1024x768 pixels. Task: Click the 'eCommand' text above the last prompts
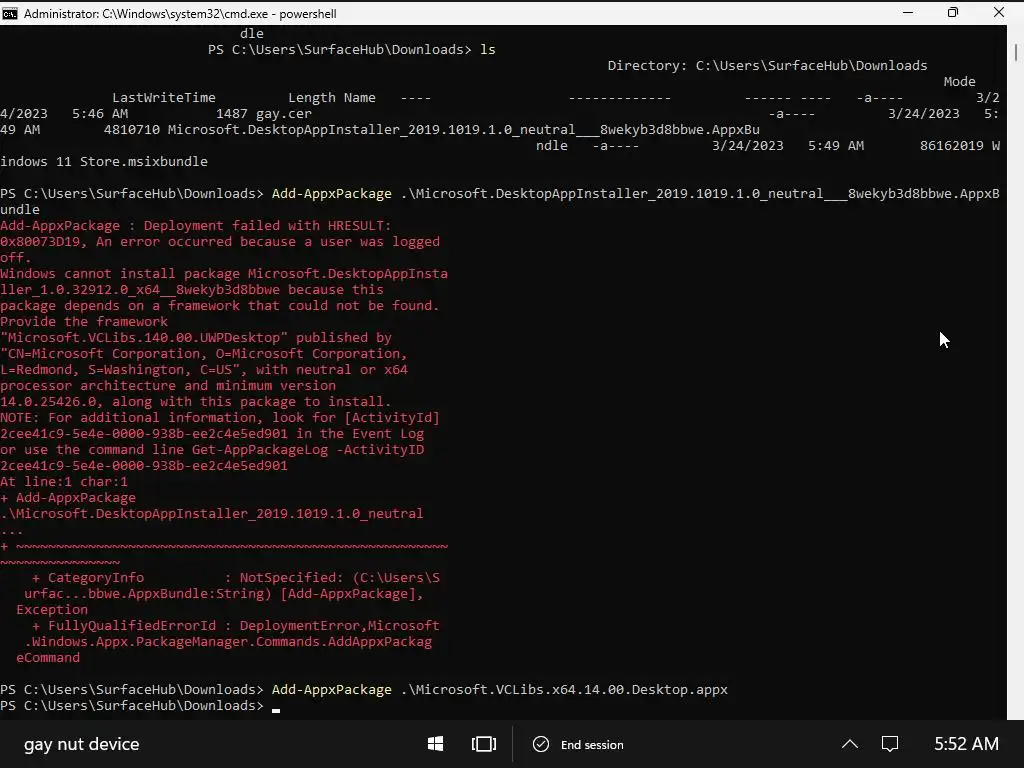coord(48,658)
